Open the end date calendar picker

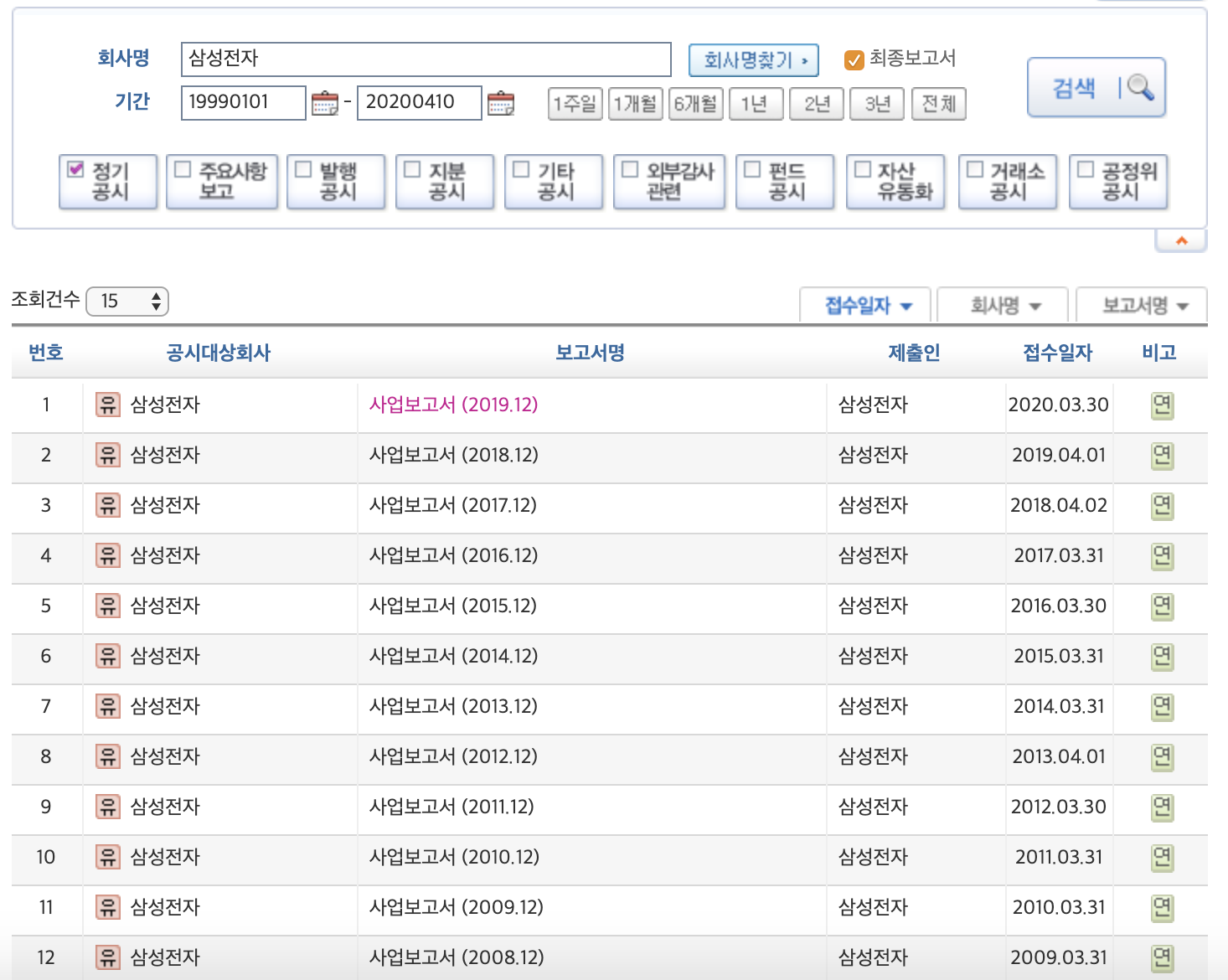(x=500, y=103)
